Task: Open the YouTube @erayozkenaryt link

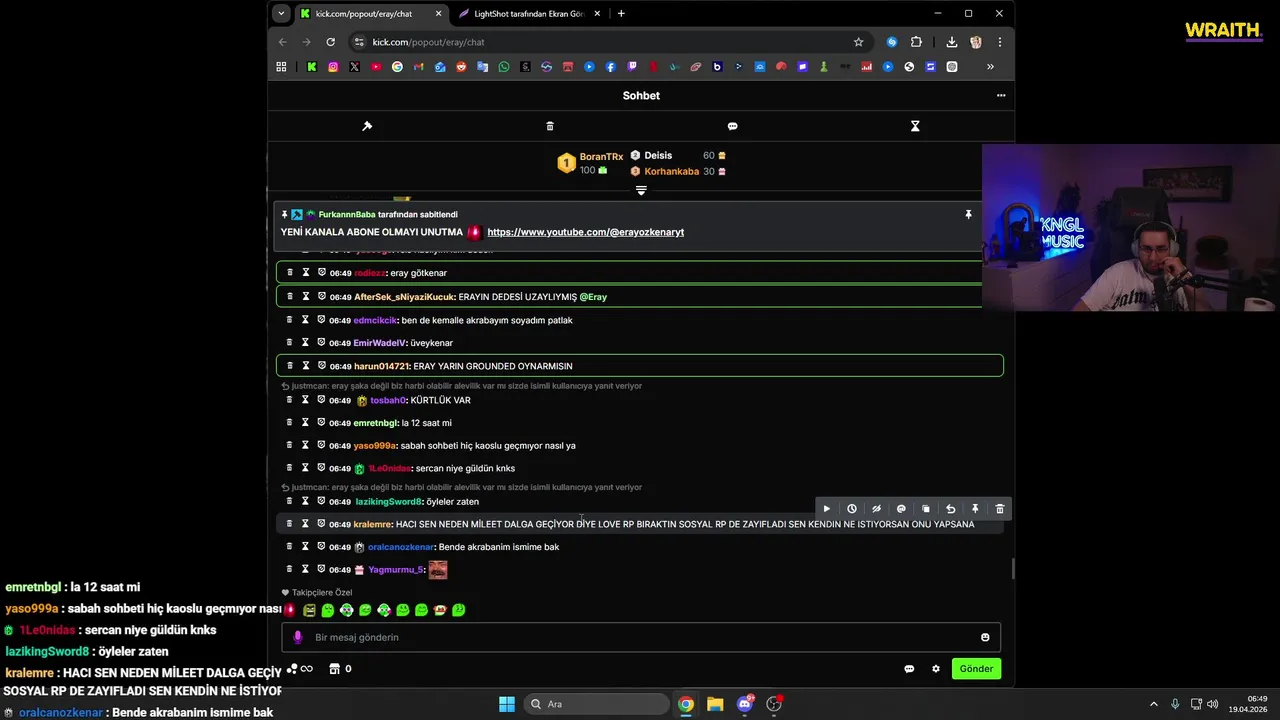Action: (586, 232)
